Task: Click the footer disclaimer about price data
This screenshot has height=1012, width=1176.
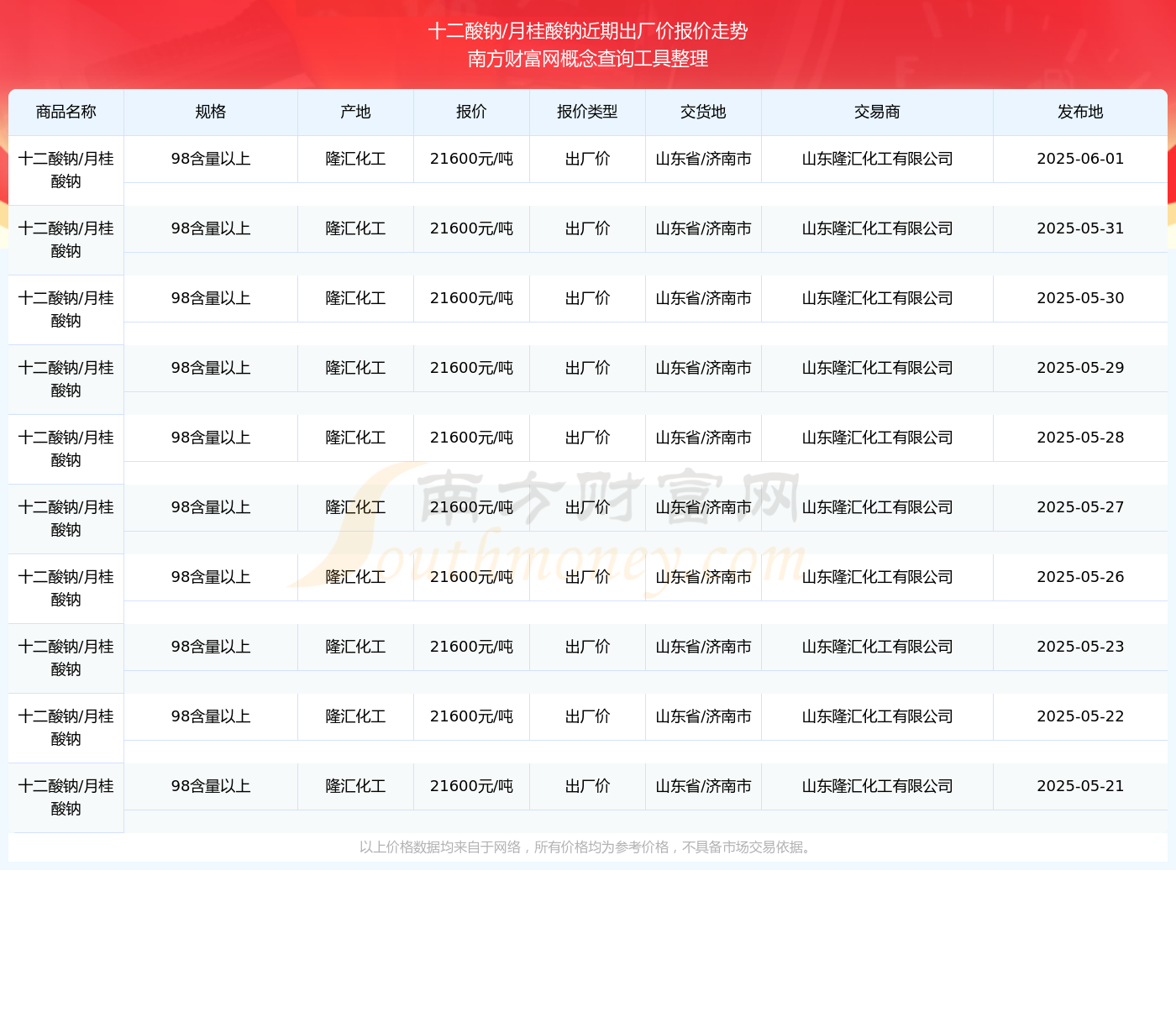Action: coord(588,847)
